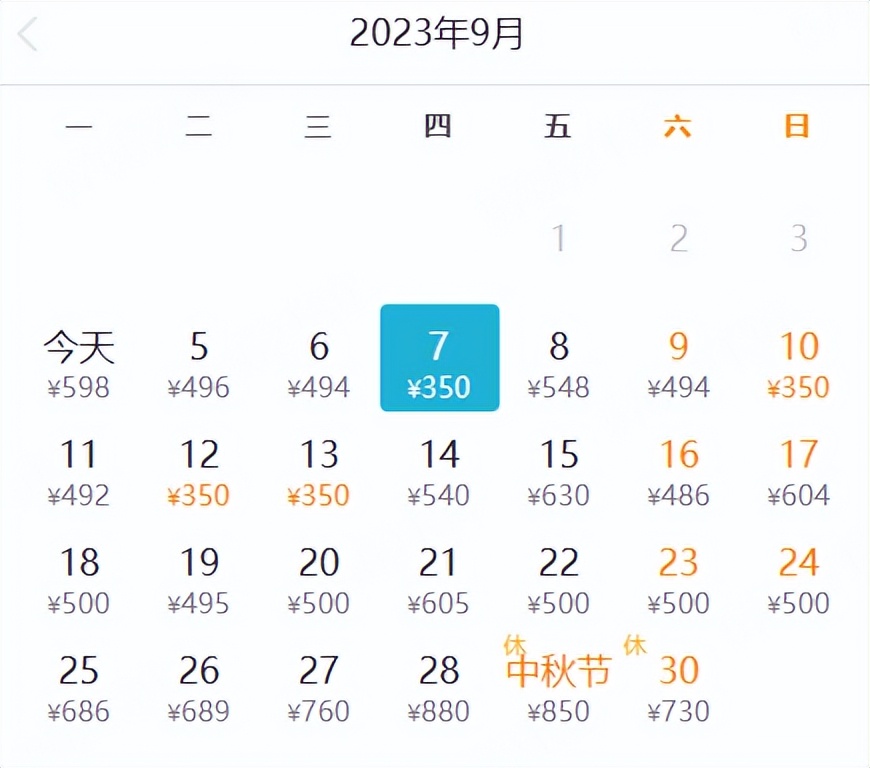Image resolution: width=870 pixels, height=768 pixels.
Task: Click the 六 Saturday column header
Action: coord(679,128)
